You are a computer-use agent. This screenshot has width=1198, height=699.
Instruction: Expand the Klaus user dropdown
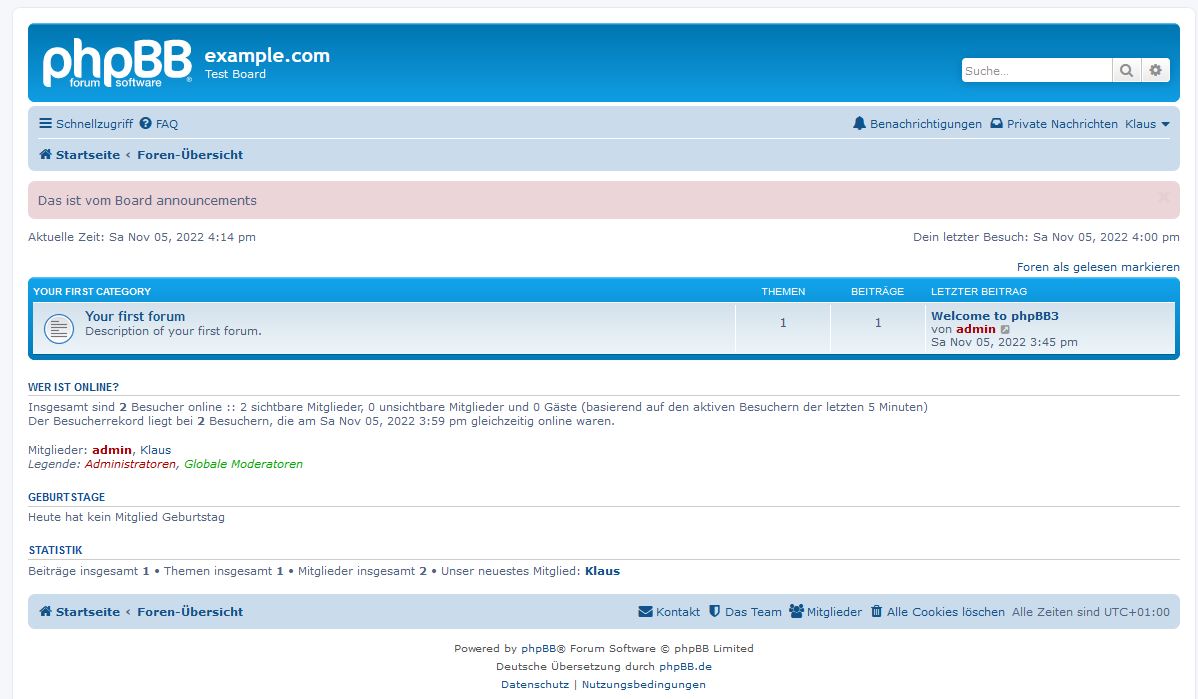click(1147, 124)
